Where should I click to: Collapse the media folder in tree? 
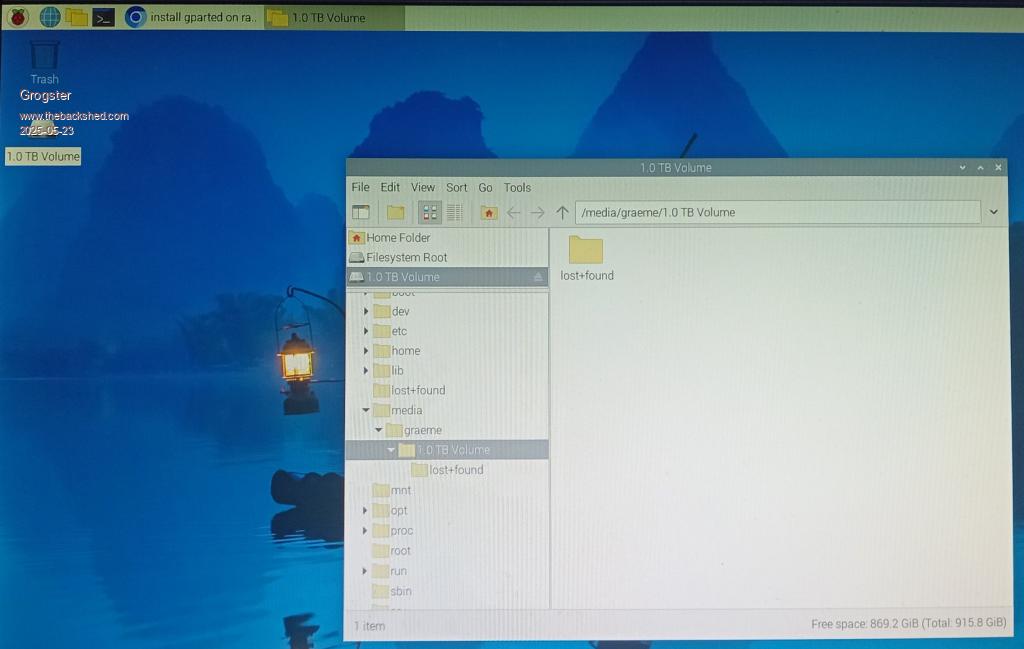pos(366,410)
